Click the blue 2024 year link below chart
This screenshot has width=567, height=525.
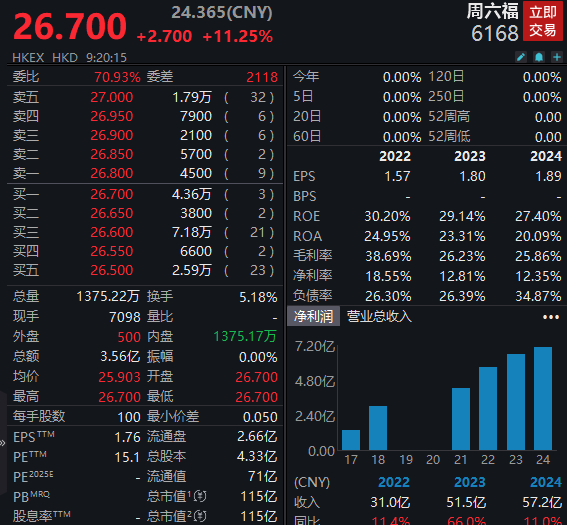point(546,482)
